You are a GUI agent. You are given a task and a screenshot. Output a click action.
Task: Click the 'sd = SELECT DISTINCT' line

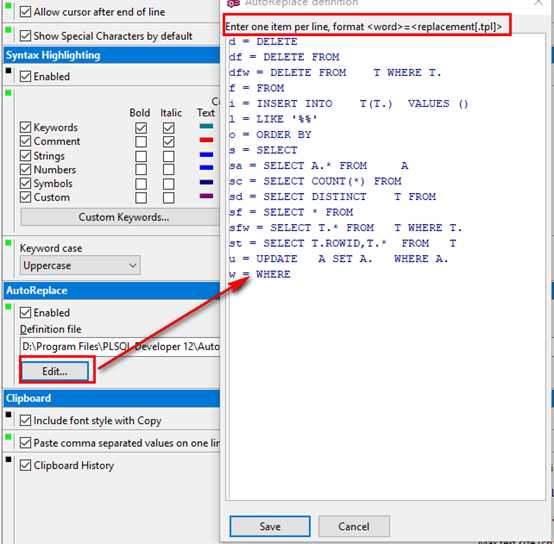point(332,196)
